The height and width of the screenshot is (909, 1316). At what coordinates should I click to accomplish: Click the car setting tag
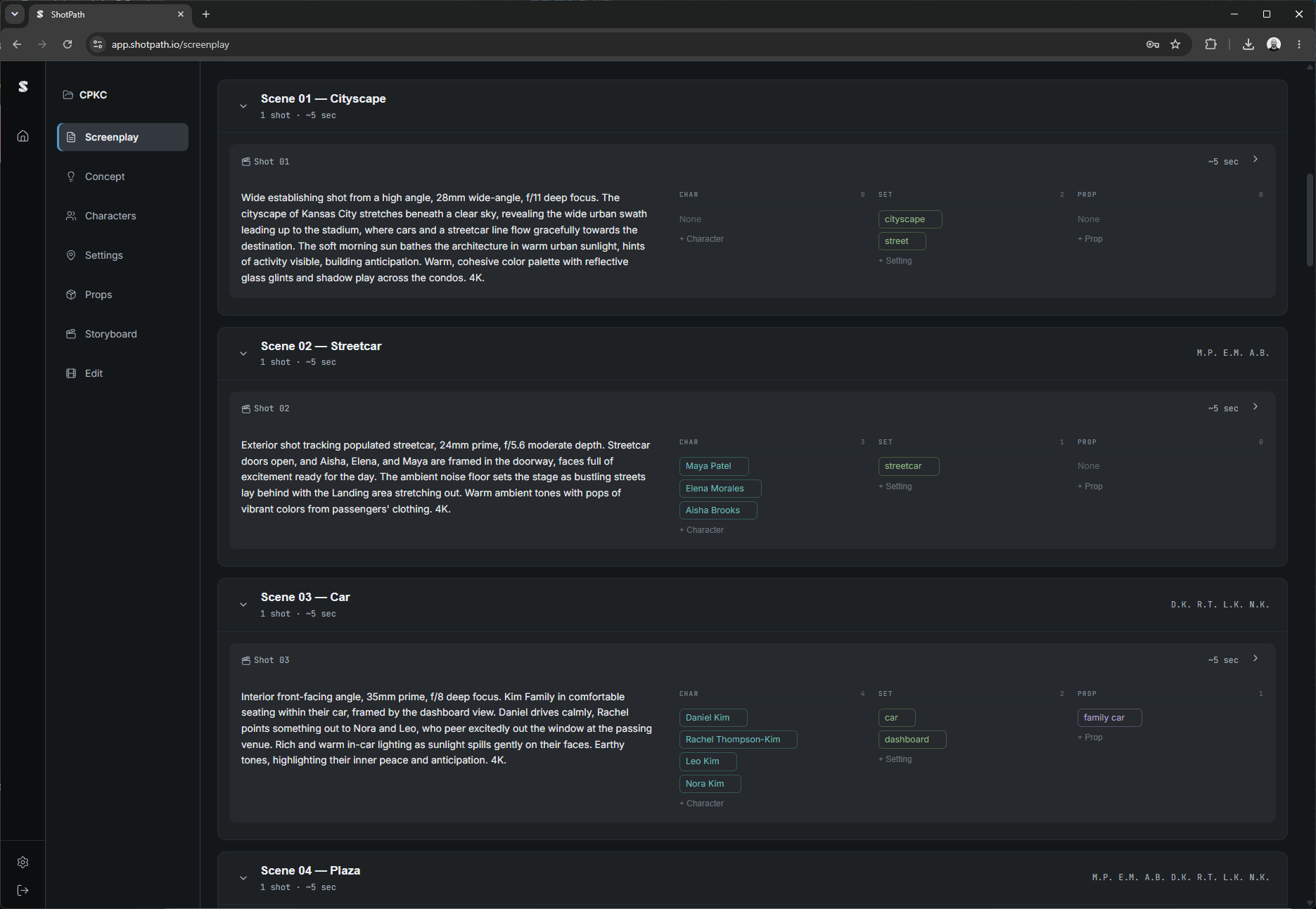(897, 718)
